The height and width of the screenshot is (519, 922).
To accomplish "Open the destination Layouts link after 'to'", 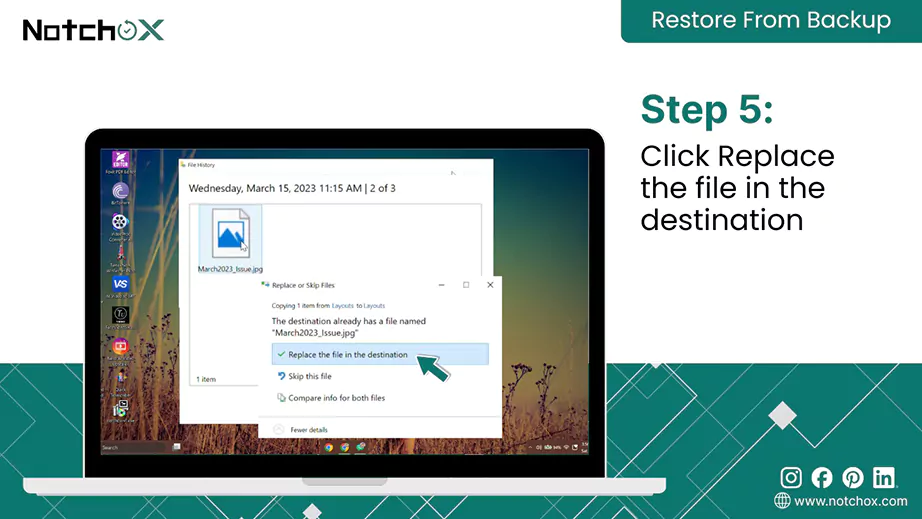I will 374,306.
